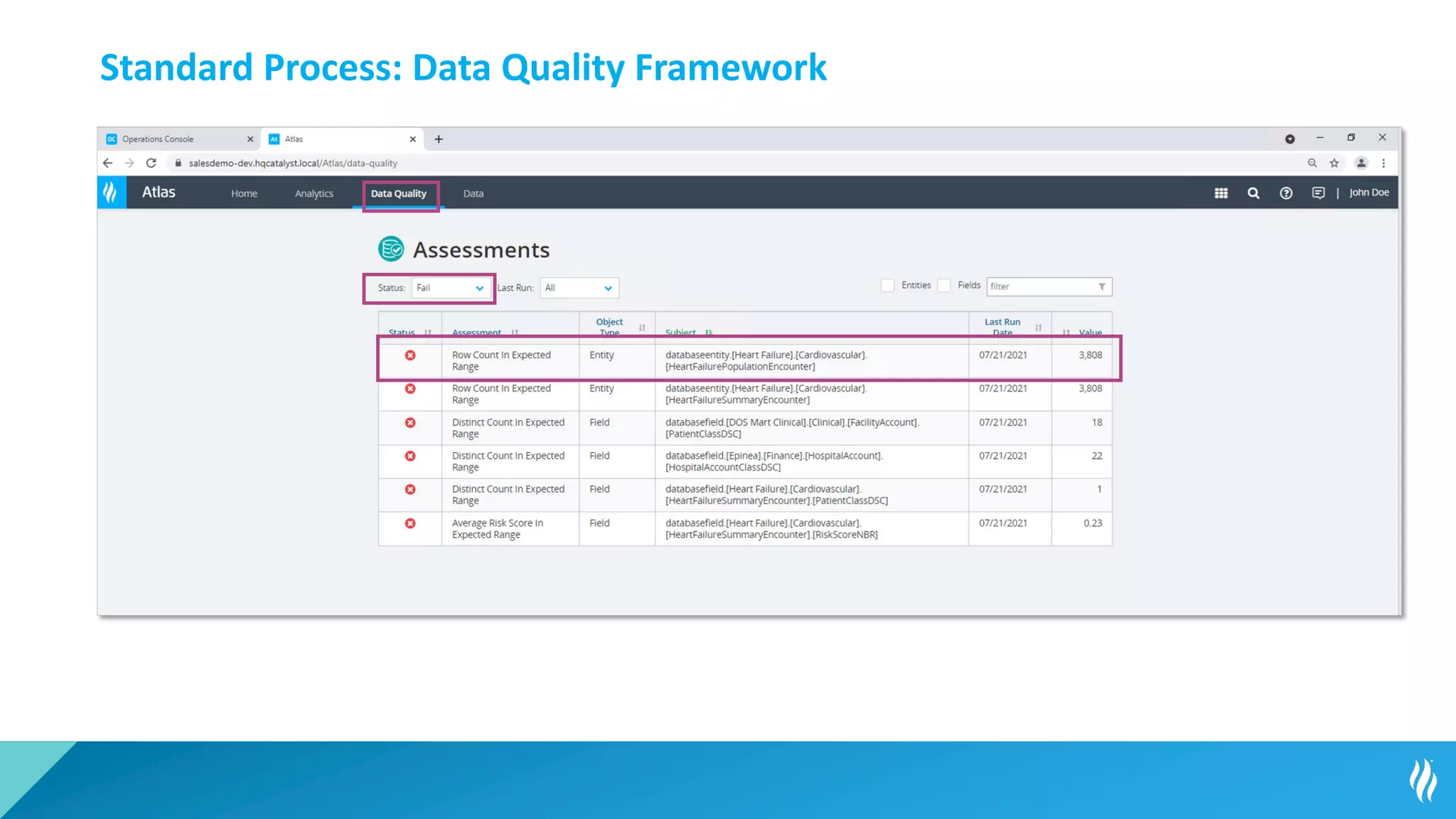Open the apps grid icon in navbar

pyautogui.click(x=1221, y=193)
